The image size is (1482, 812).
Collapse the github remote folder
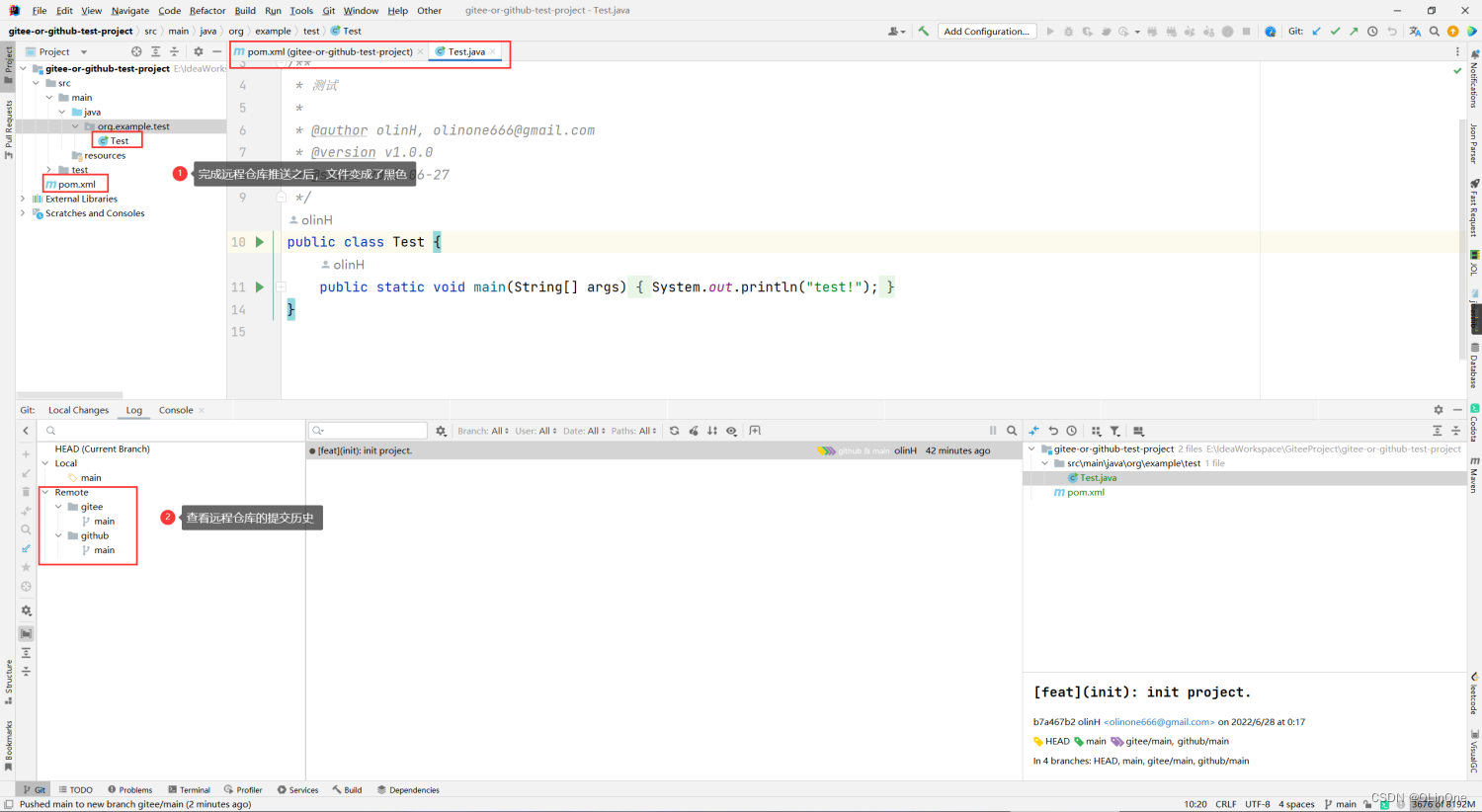[58, 535]
